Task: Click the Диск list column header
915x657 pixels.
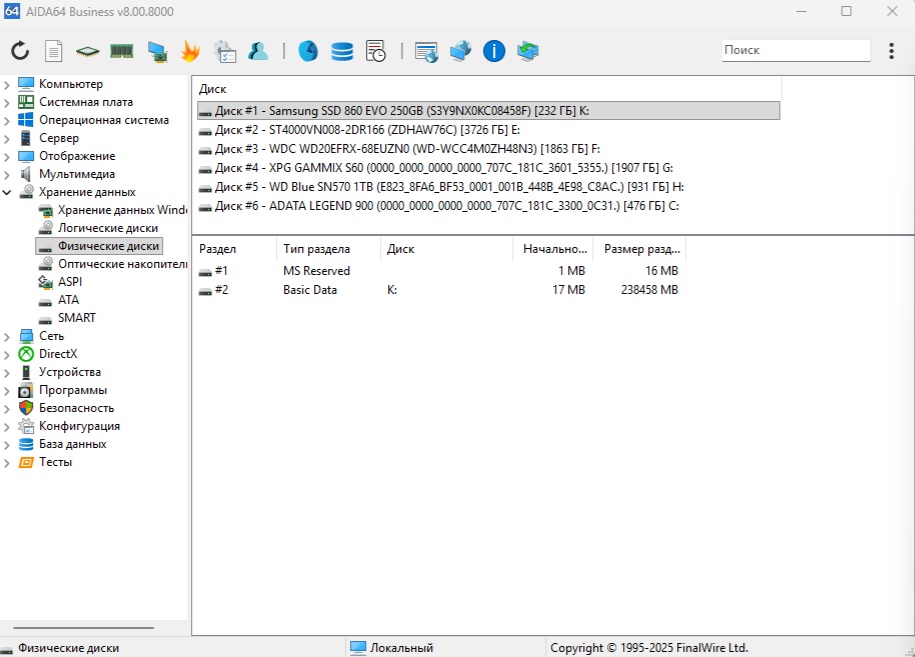Action: click(x=487, y=89)
